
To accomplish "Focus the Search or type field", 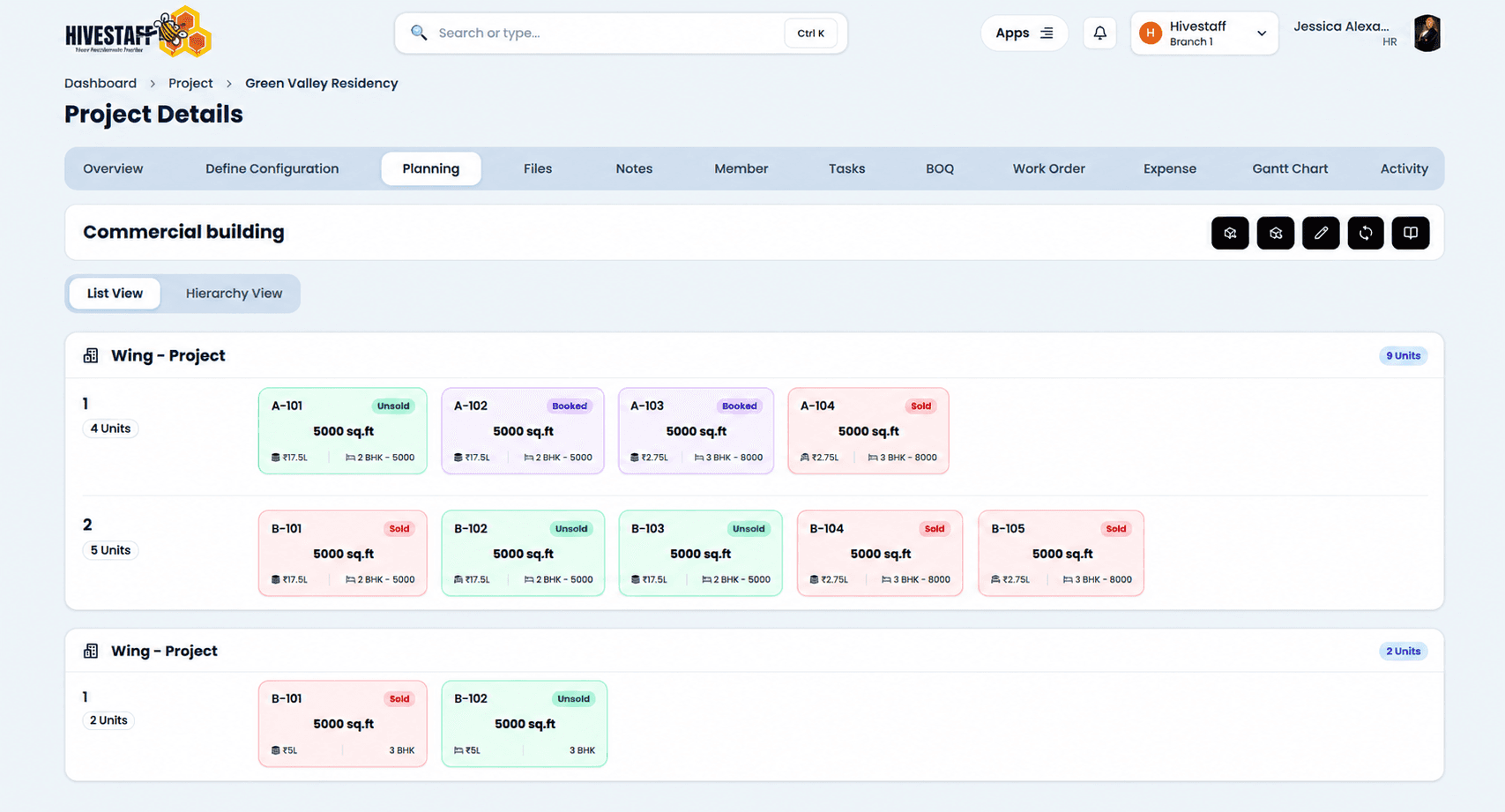I will tap(621, 34).
